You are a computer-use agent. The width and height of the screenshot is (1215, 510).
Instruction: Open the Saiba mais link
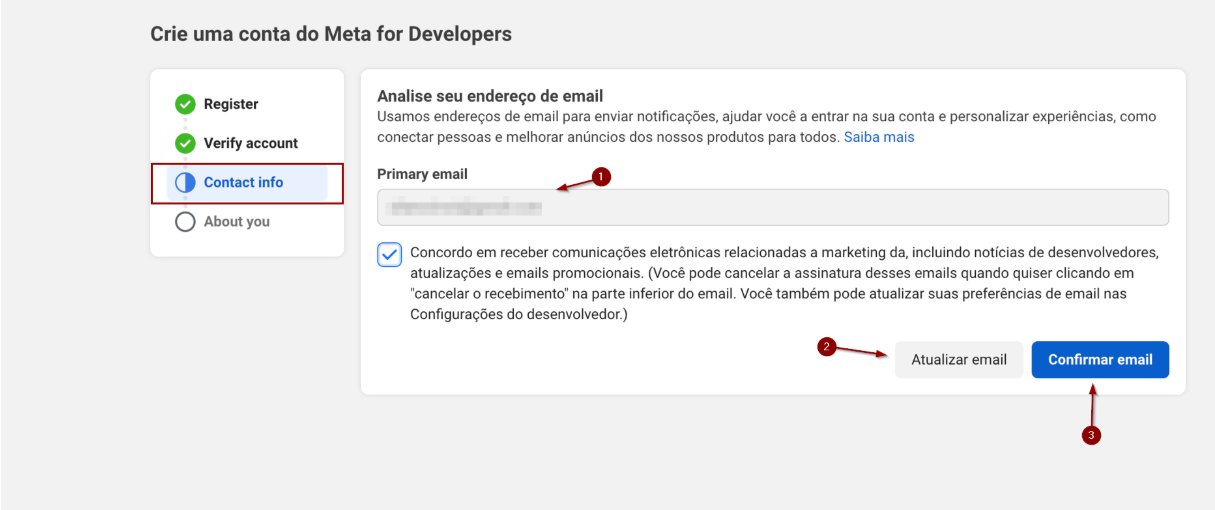pyautogui.click(x=879, y=136)
